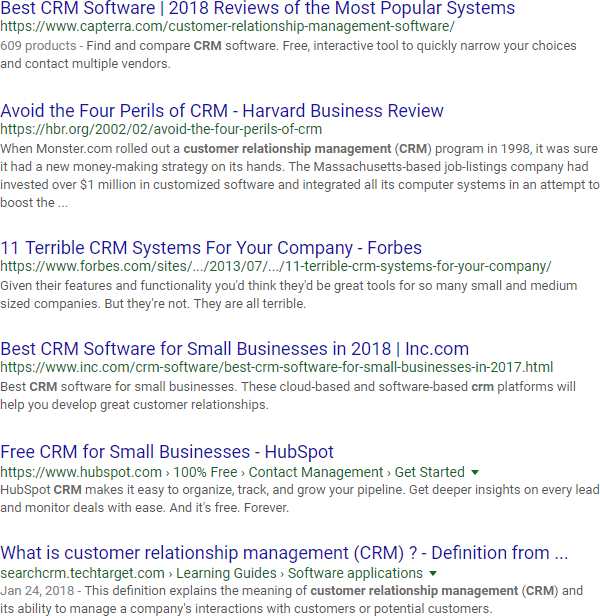Click the www.hubspot.com URL text
600x616 pixels.
81,471
